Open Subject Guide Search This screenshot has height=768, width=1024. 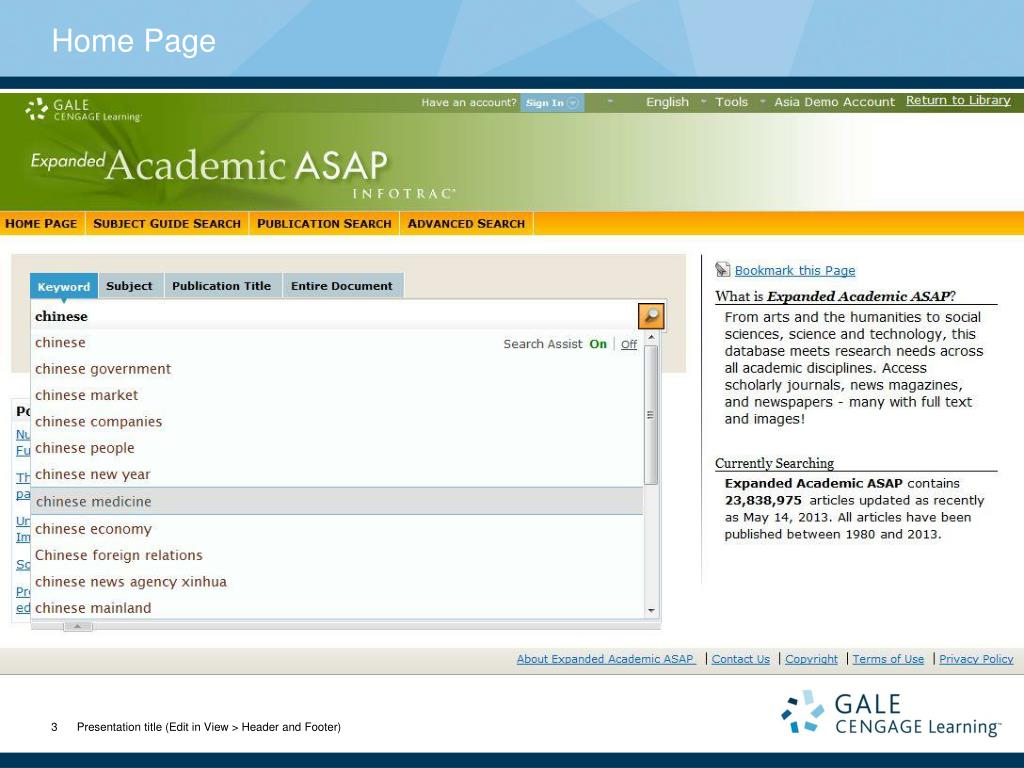tap(167, 223)
